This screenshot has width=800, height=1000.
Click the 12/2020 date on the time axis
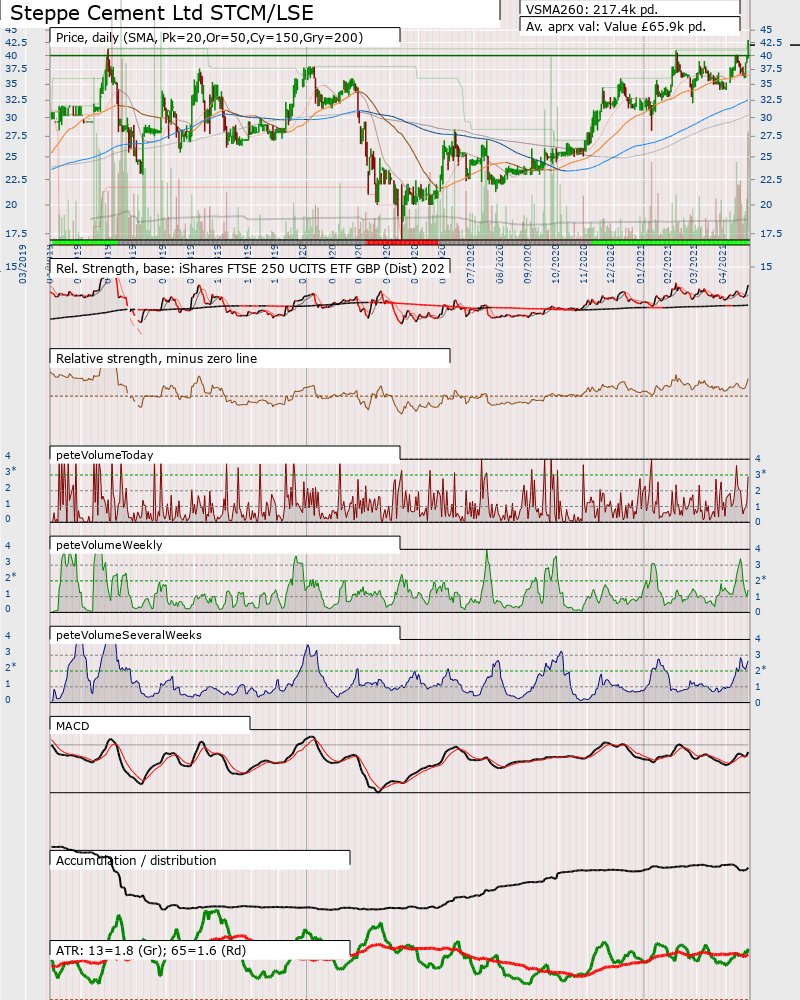[611, 264]
